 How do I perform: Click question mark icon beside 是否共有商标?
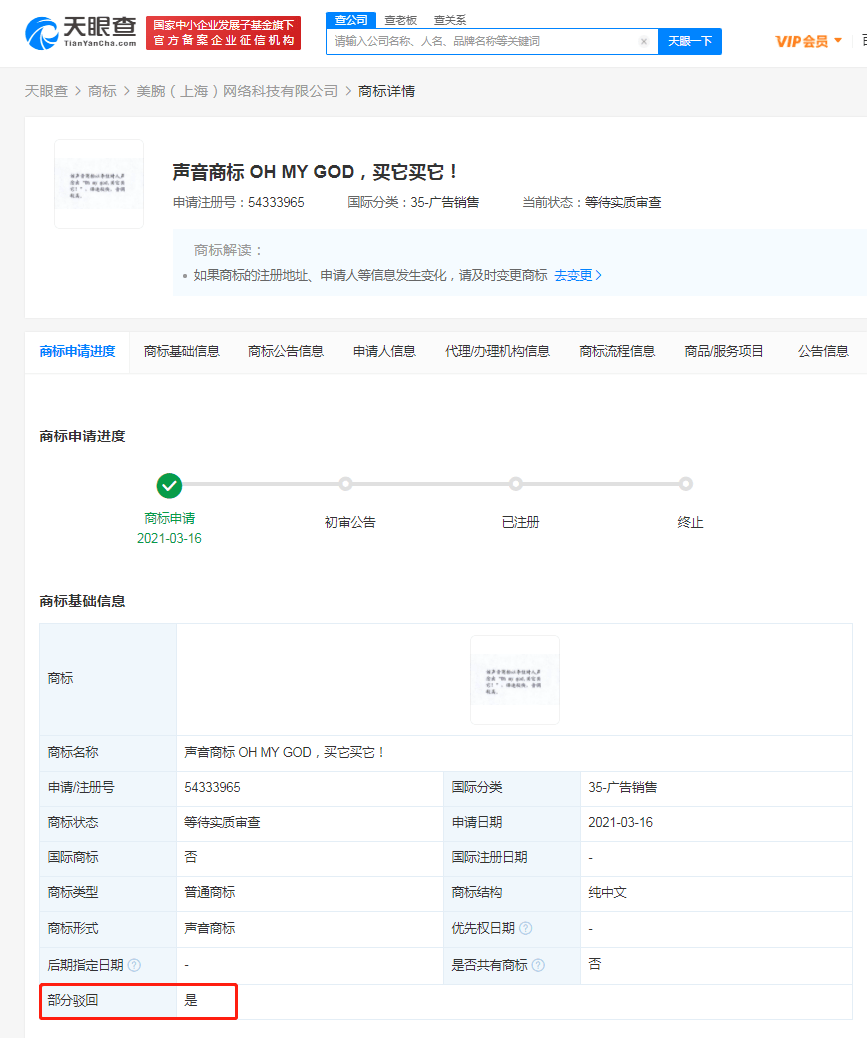[541, 965]
